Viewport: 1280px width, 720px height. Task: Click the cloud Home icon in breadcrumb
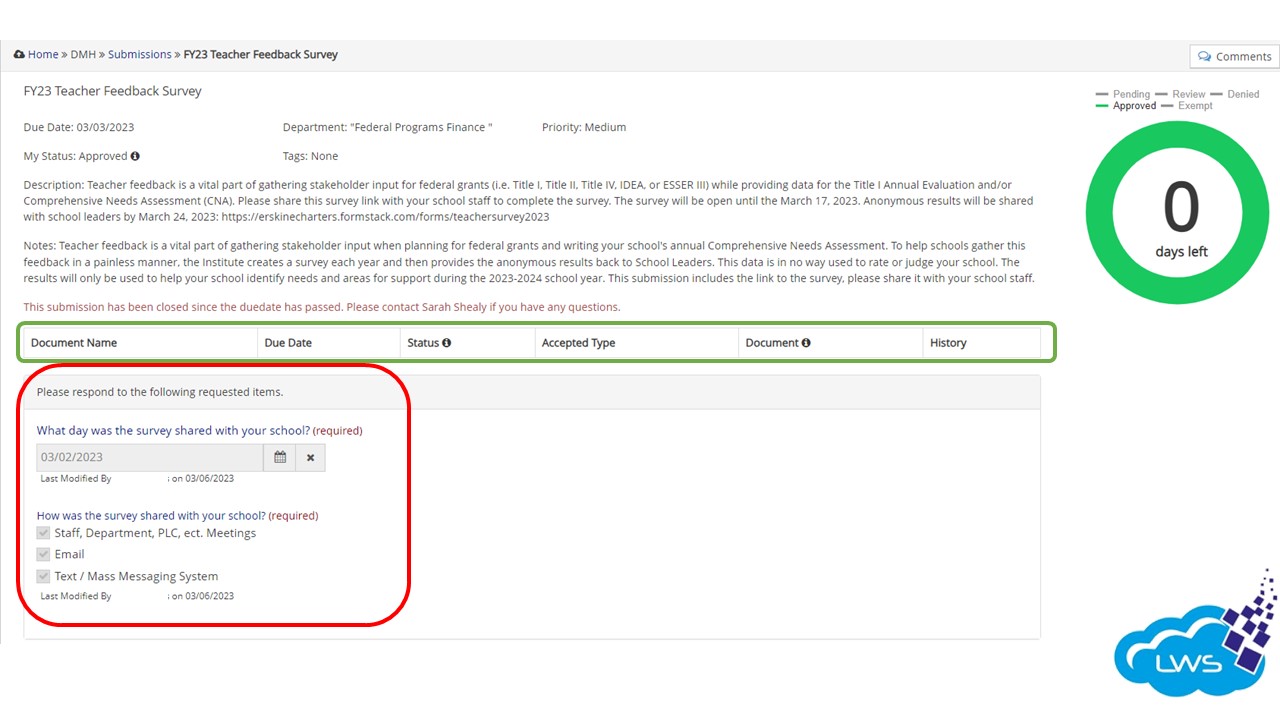click(19, 55)
